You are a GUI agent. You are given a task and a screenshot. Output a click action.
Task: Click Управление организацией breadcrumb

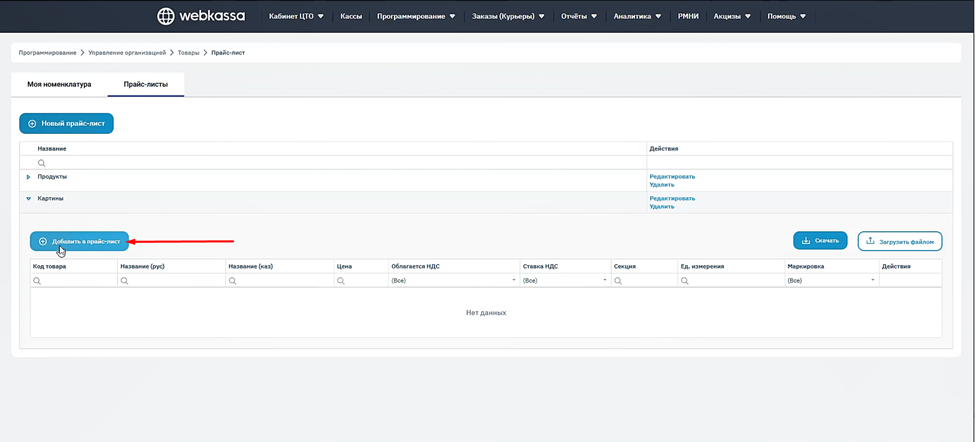click(127, 53)
